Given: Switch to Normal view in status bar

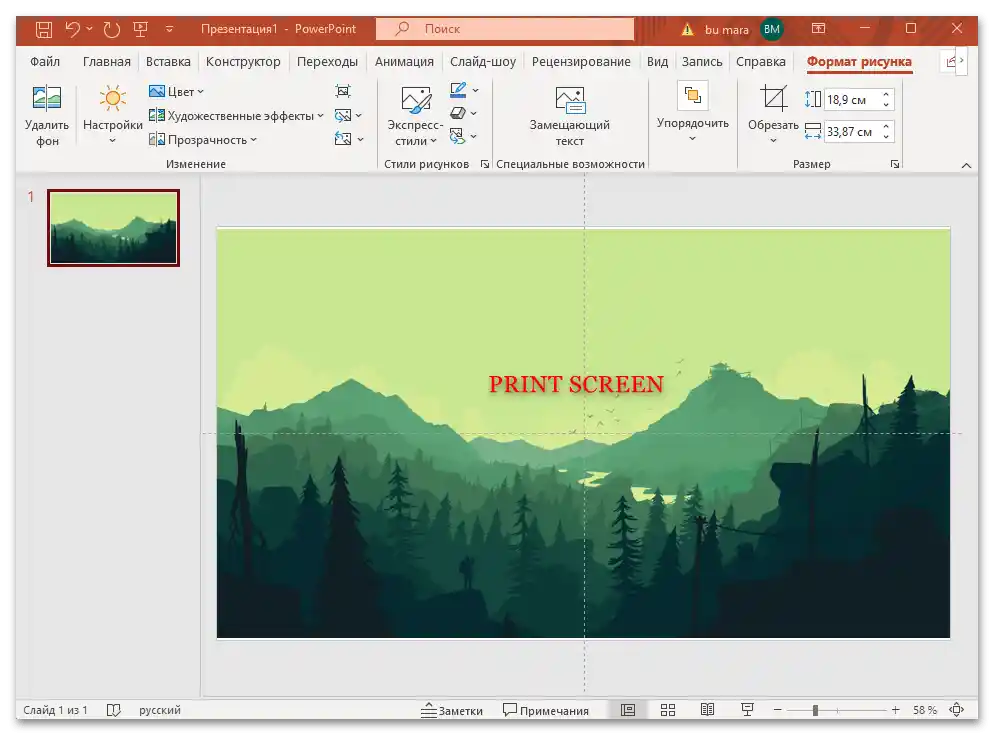Looking at the screenshot, I should pos(628,709).
